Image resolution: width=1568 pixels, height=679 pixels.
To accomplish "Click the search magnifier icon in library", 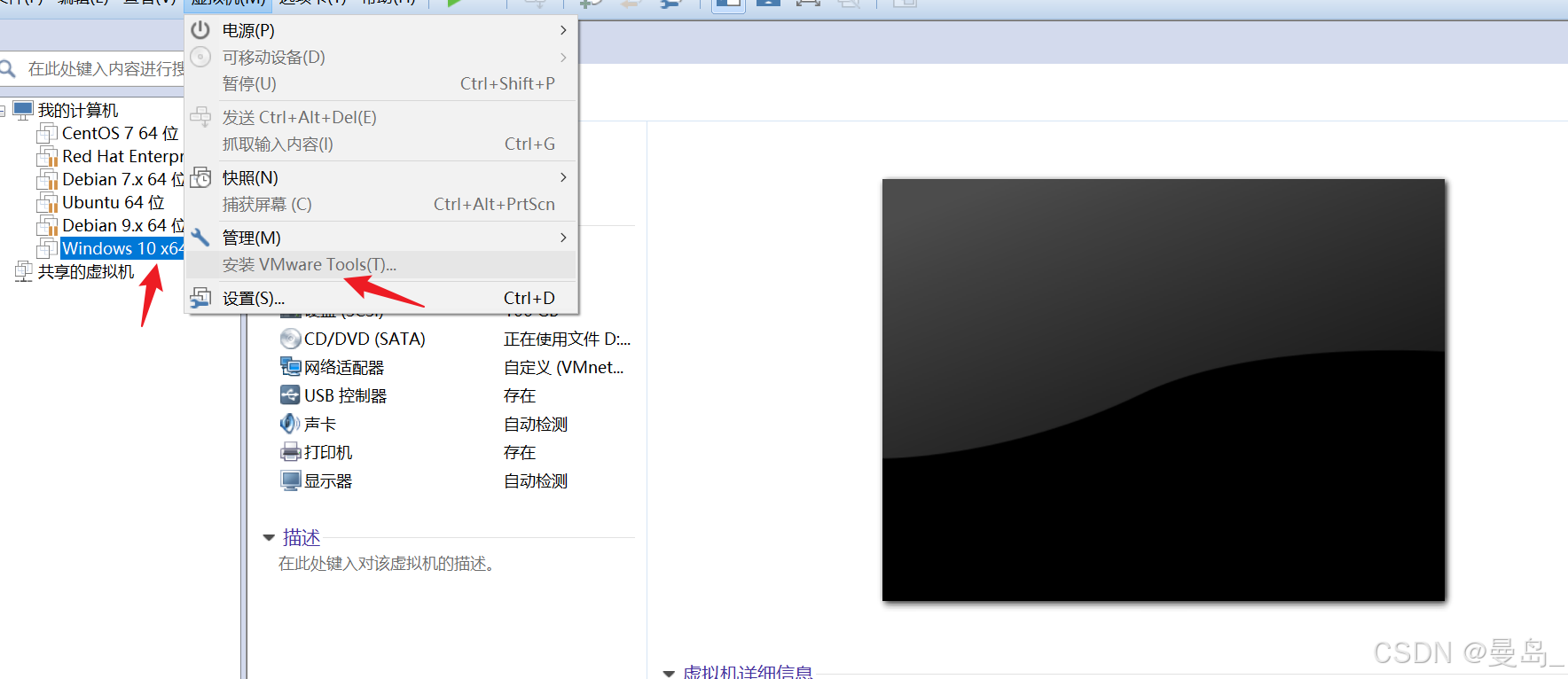I will click(x=8, y=68).
